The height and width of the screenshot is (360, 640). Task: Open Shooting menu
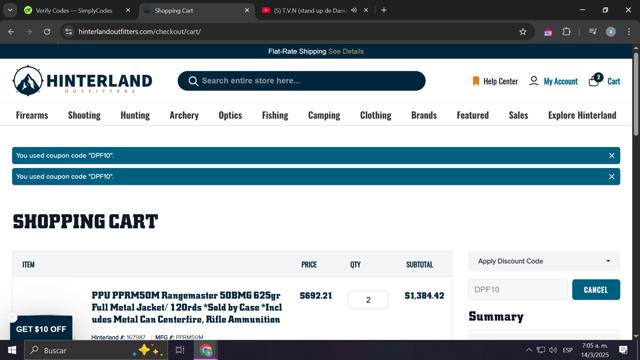84,115
